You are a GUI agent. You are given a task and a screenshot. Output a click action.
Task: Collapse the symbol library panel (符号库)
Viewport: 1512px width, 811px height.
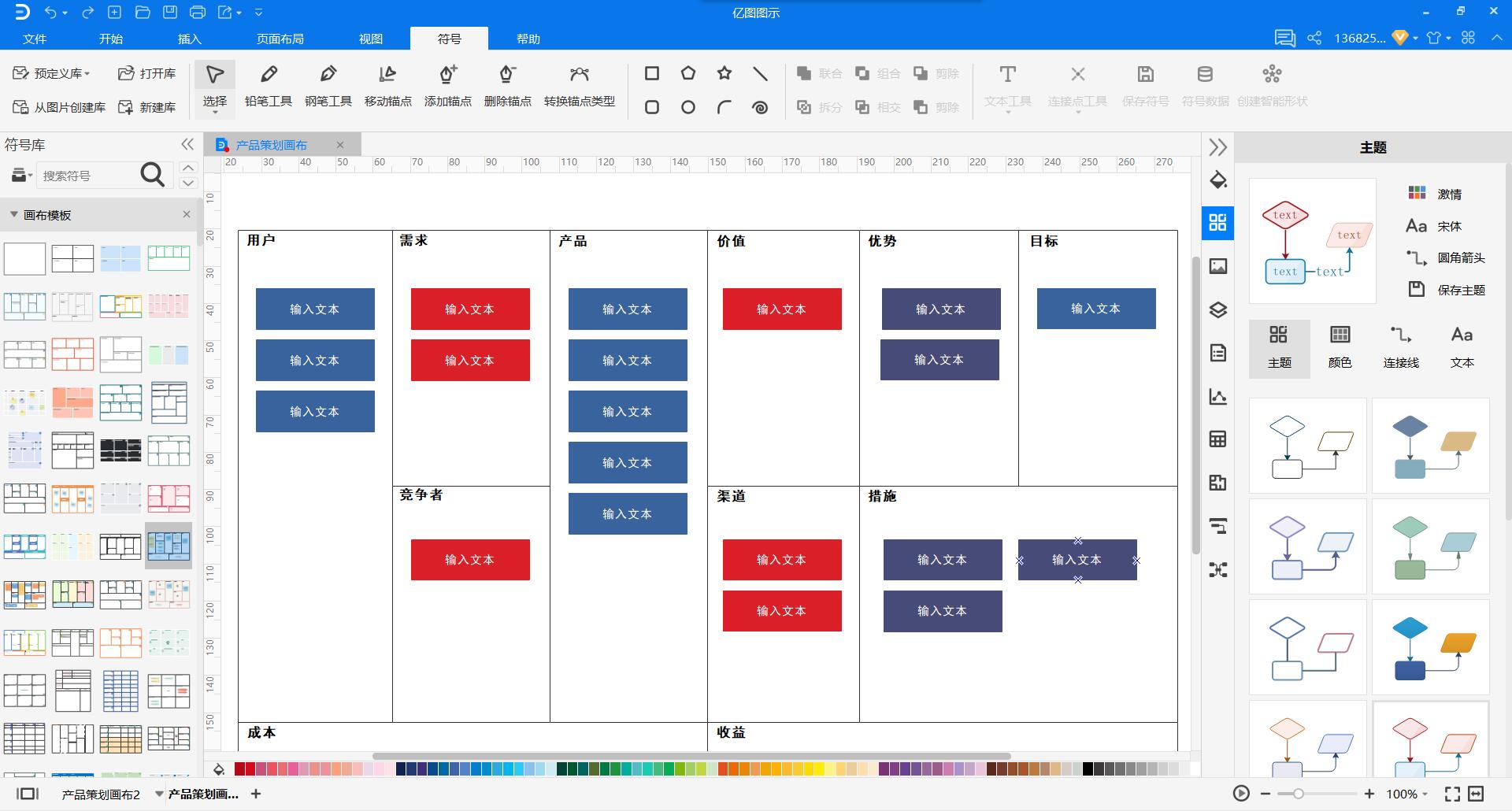click(x=187, y=144)
